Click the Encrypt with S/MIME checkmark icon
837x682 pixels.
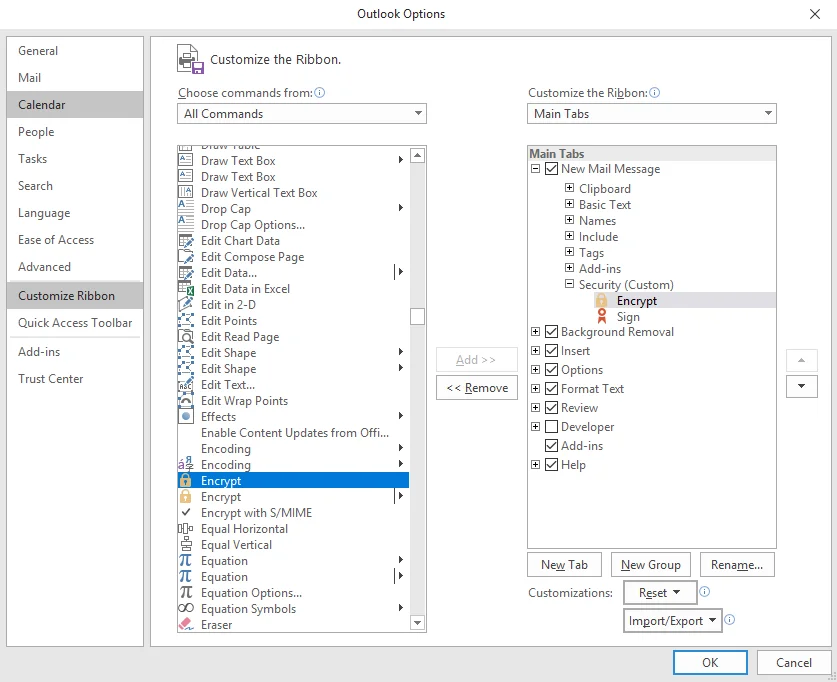pyautogui.click(x=185, y=512)
